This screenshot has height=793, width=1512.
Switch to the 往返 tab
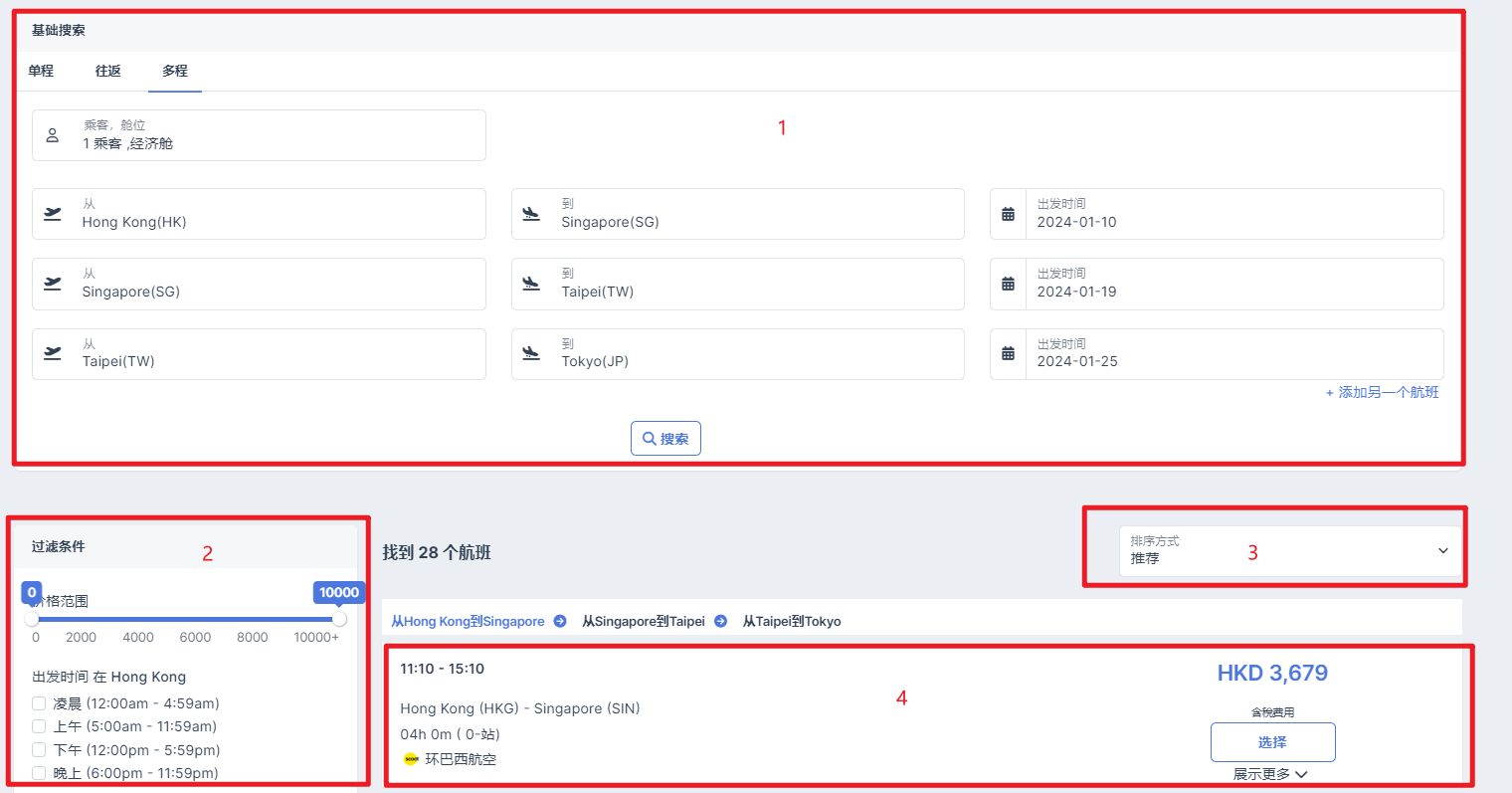click(x=108, y=71)
